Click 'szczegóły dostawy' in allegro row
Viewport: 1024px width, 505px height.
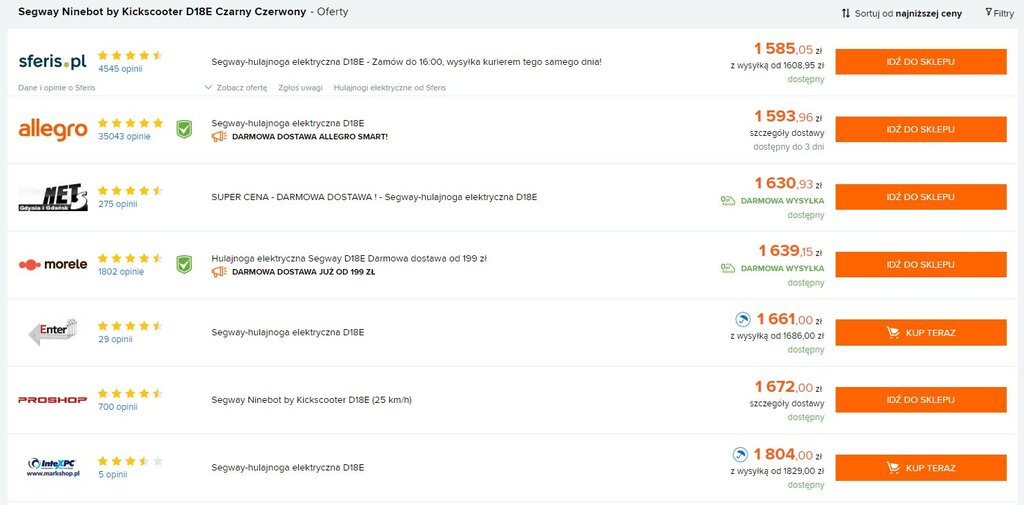787,133
